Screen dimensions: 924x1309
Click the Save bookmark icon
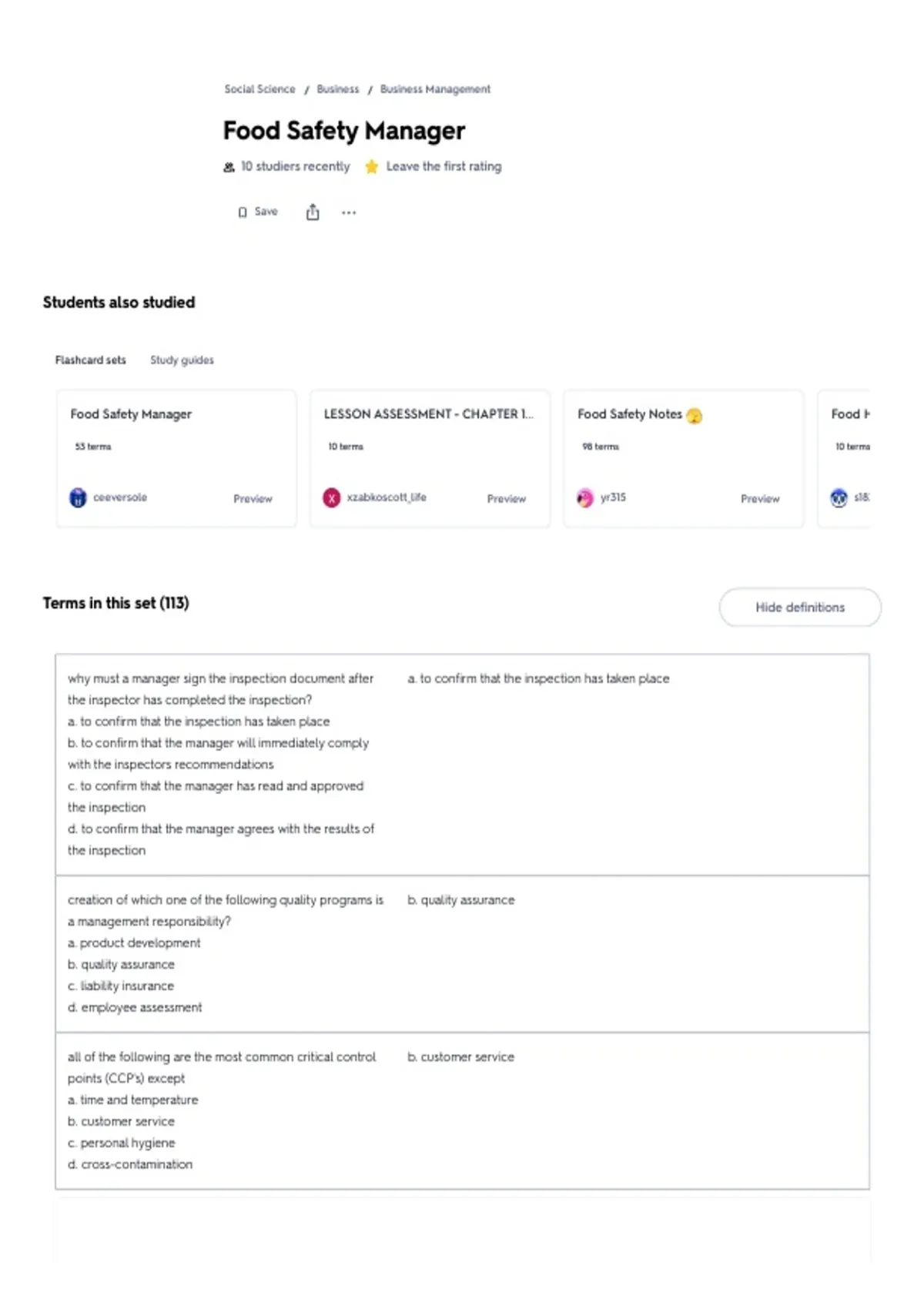click(x=243, y=213)
